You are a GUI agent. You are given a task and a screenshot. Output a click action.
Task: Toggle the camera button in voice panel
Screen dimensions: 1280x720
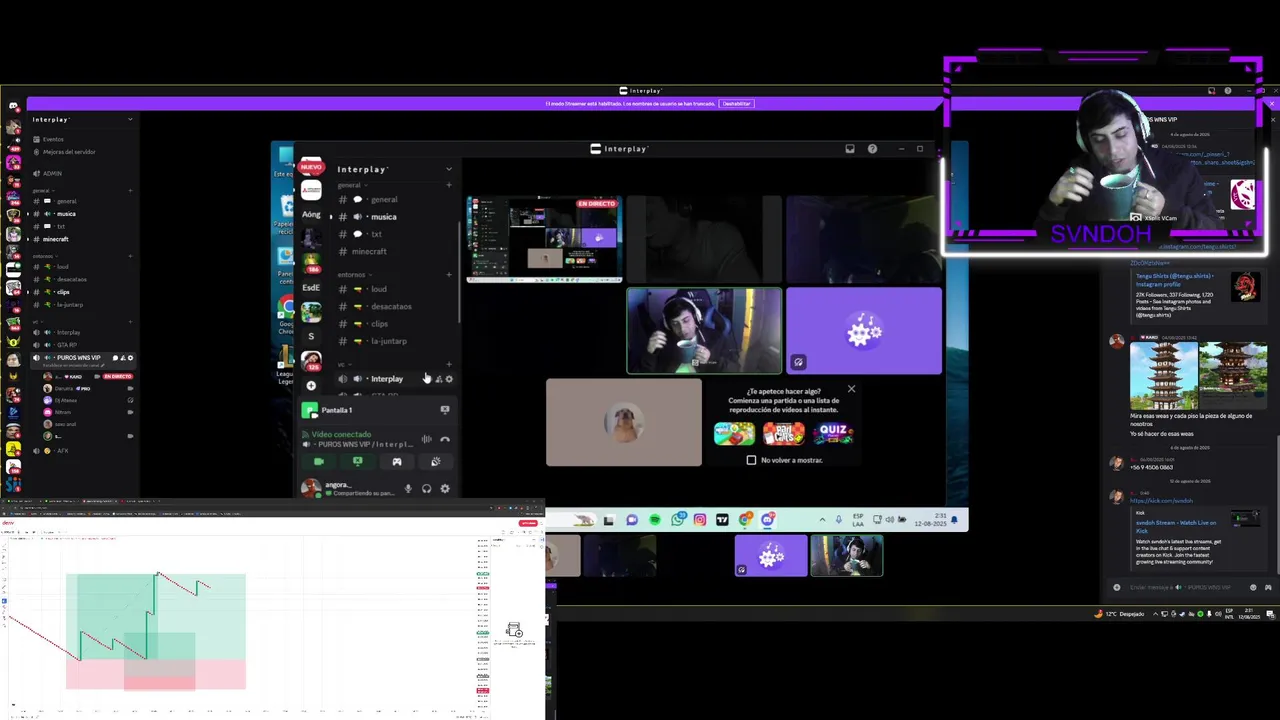319,462
